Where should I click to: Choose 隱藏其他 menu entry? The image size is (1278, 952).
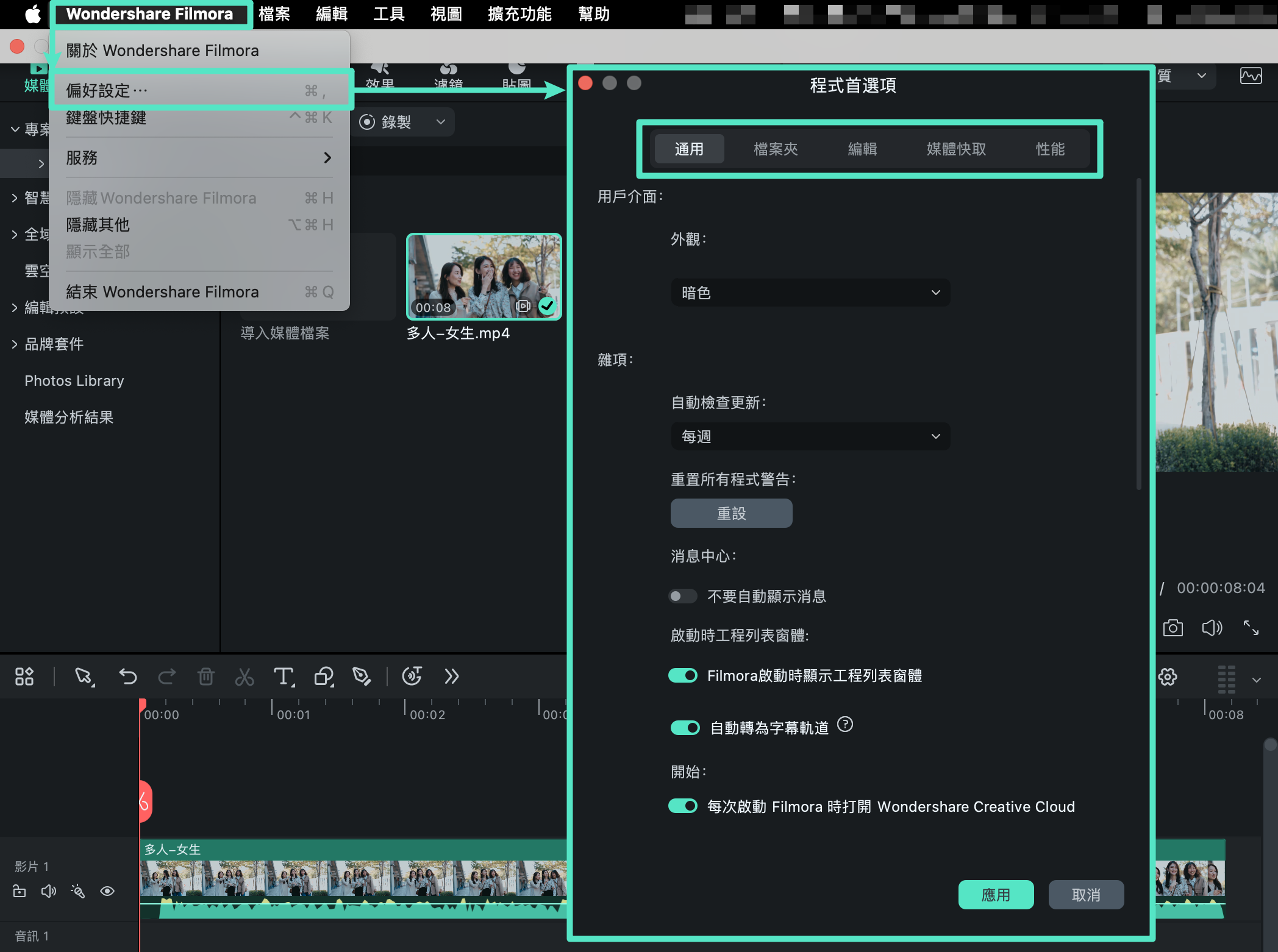[x=200, y=225]
